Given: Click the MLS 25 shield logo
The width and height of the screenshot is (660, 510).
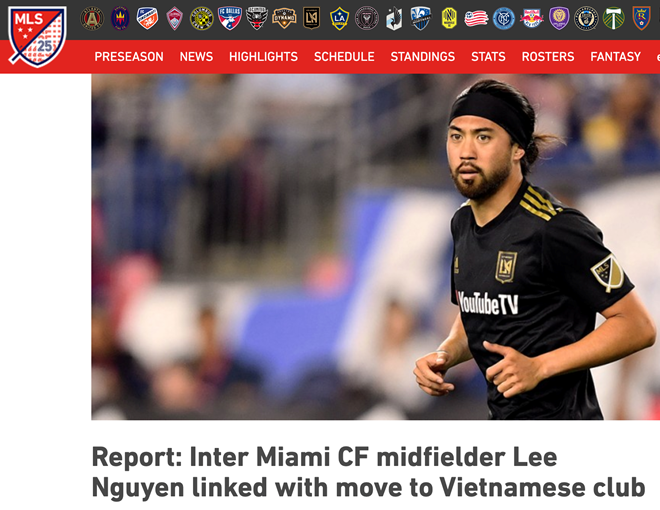Looking at the screenshot, I should pos(37,36).
